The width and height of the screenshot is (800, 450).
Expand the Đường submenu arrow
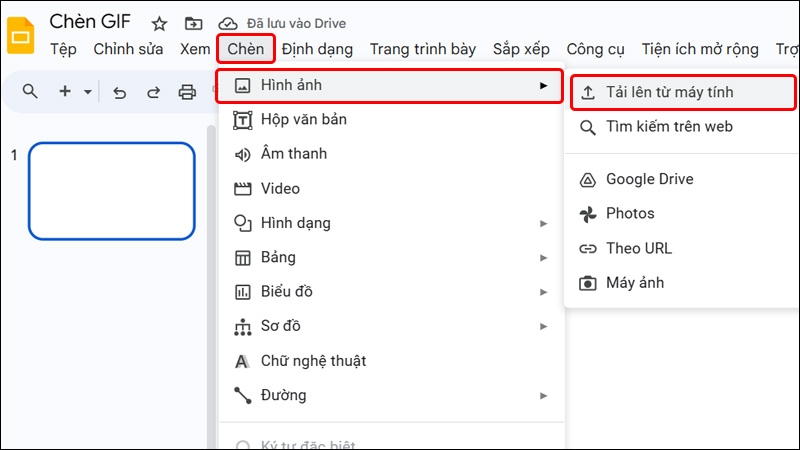coord(543,395)
